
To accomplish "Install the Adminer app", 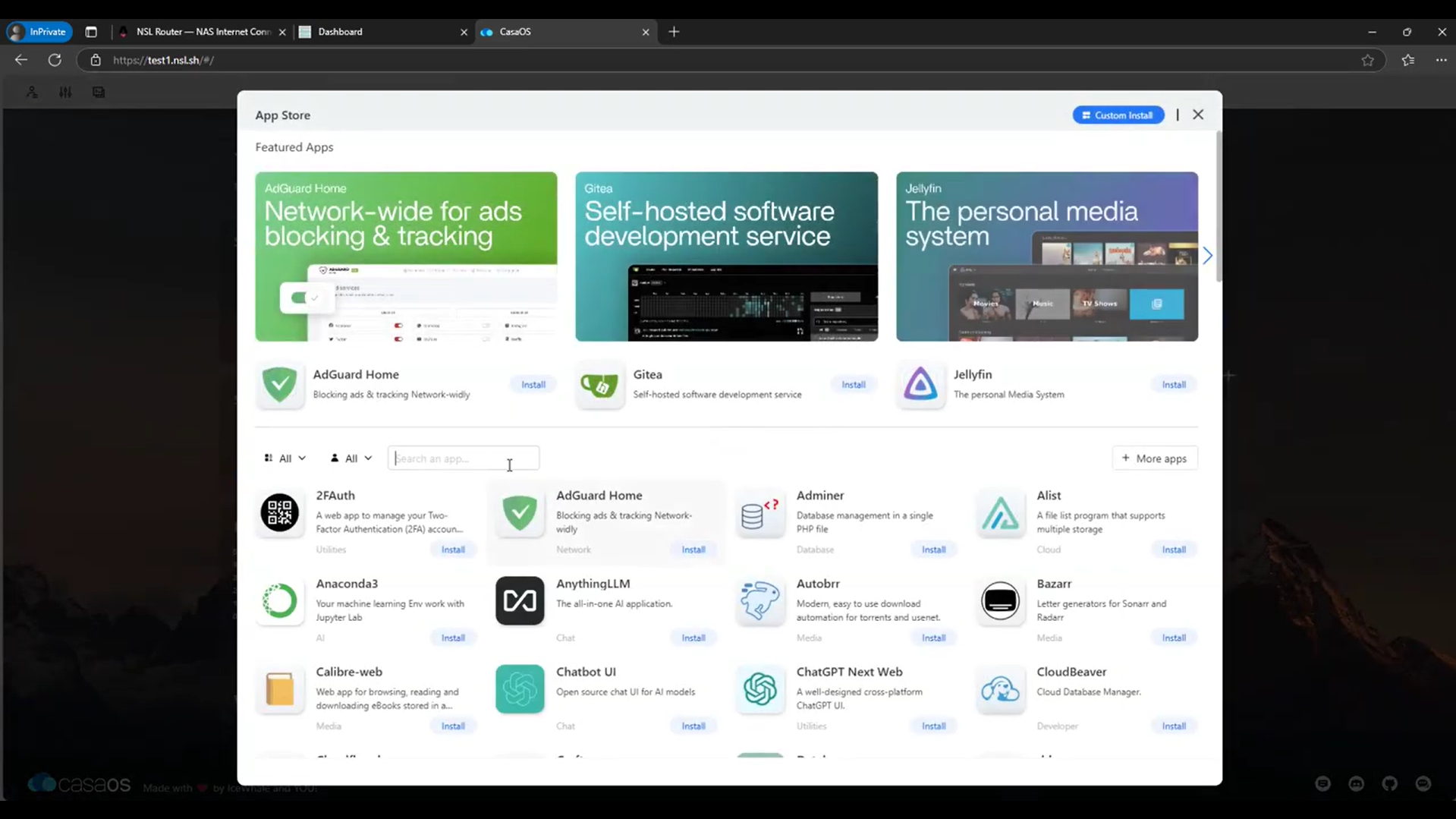I will 933,550.
